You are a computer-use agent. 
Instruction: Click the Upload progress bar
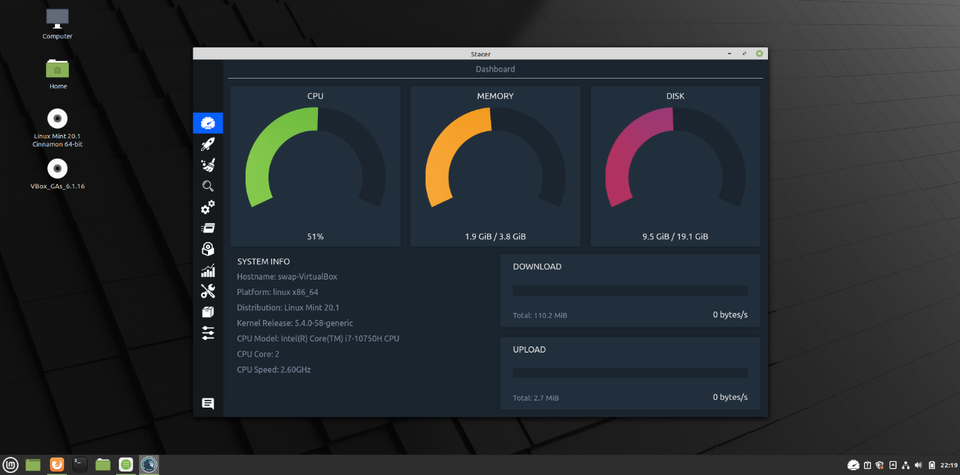630,373
